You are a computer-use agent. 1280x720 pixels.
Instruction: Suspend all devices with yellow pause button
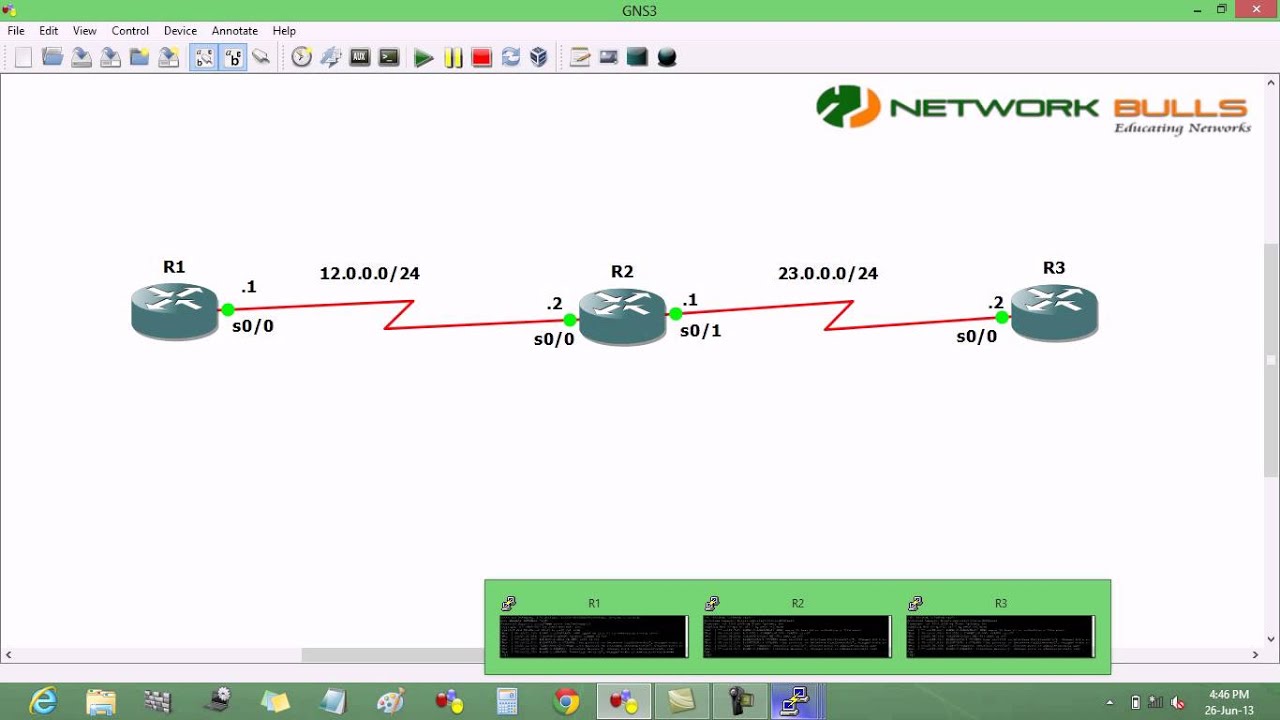(453, 58)
